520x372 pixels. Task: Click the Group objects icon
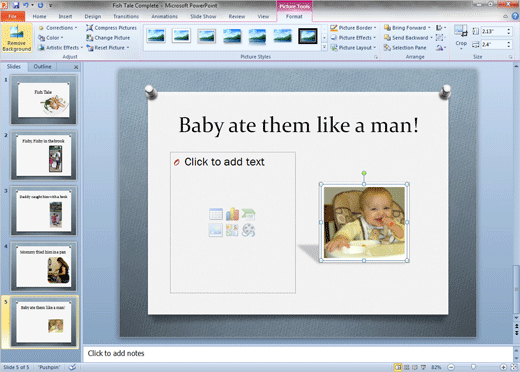click(440, 38)
